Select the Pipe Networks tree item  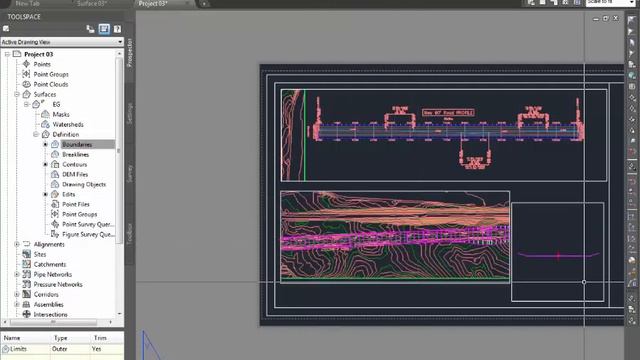point(53,274)
